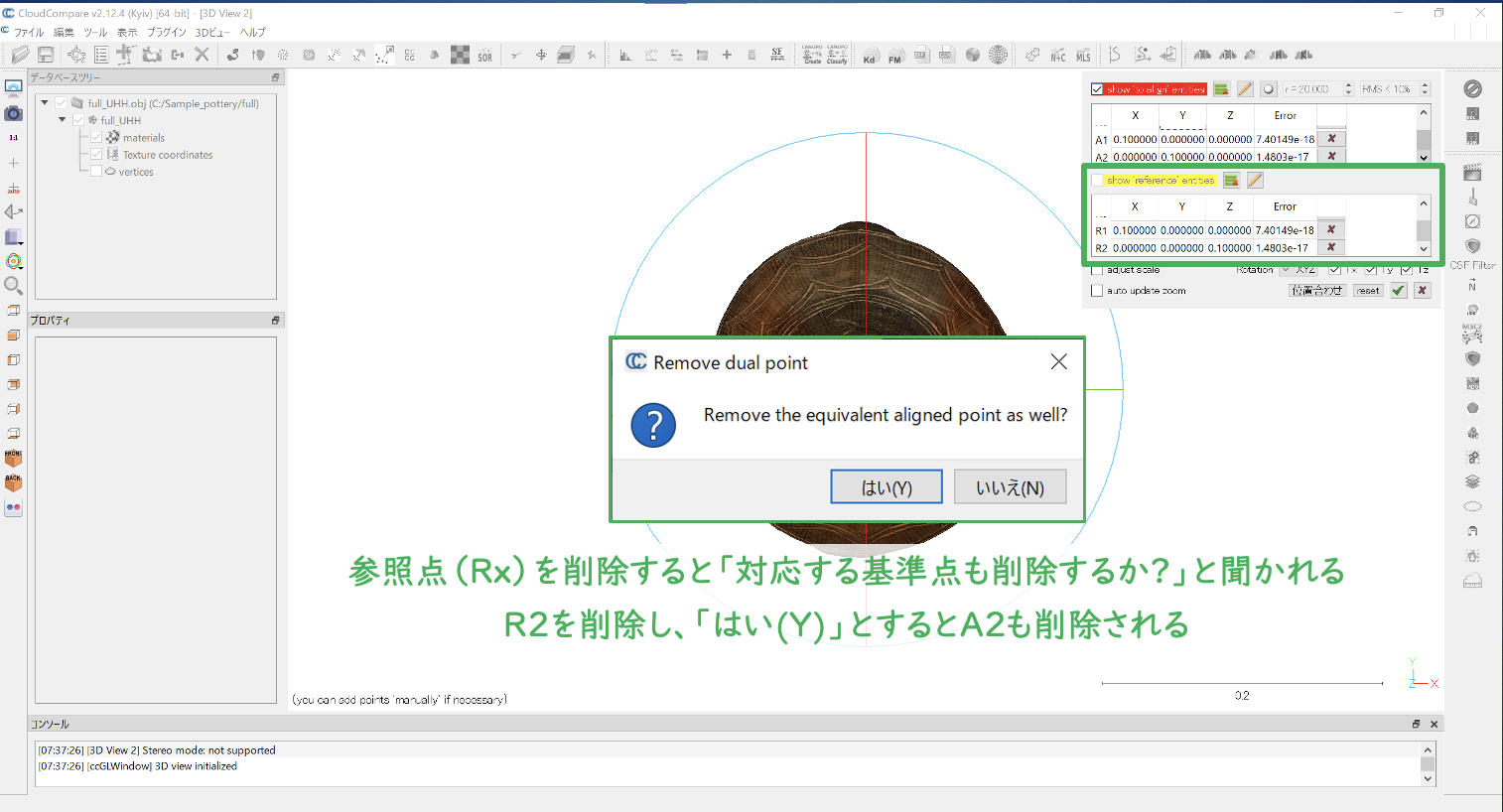Uncheck show 'to align' entities checkbox

[x=1098, y=89]
